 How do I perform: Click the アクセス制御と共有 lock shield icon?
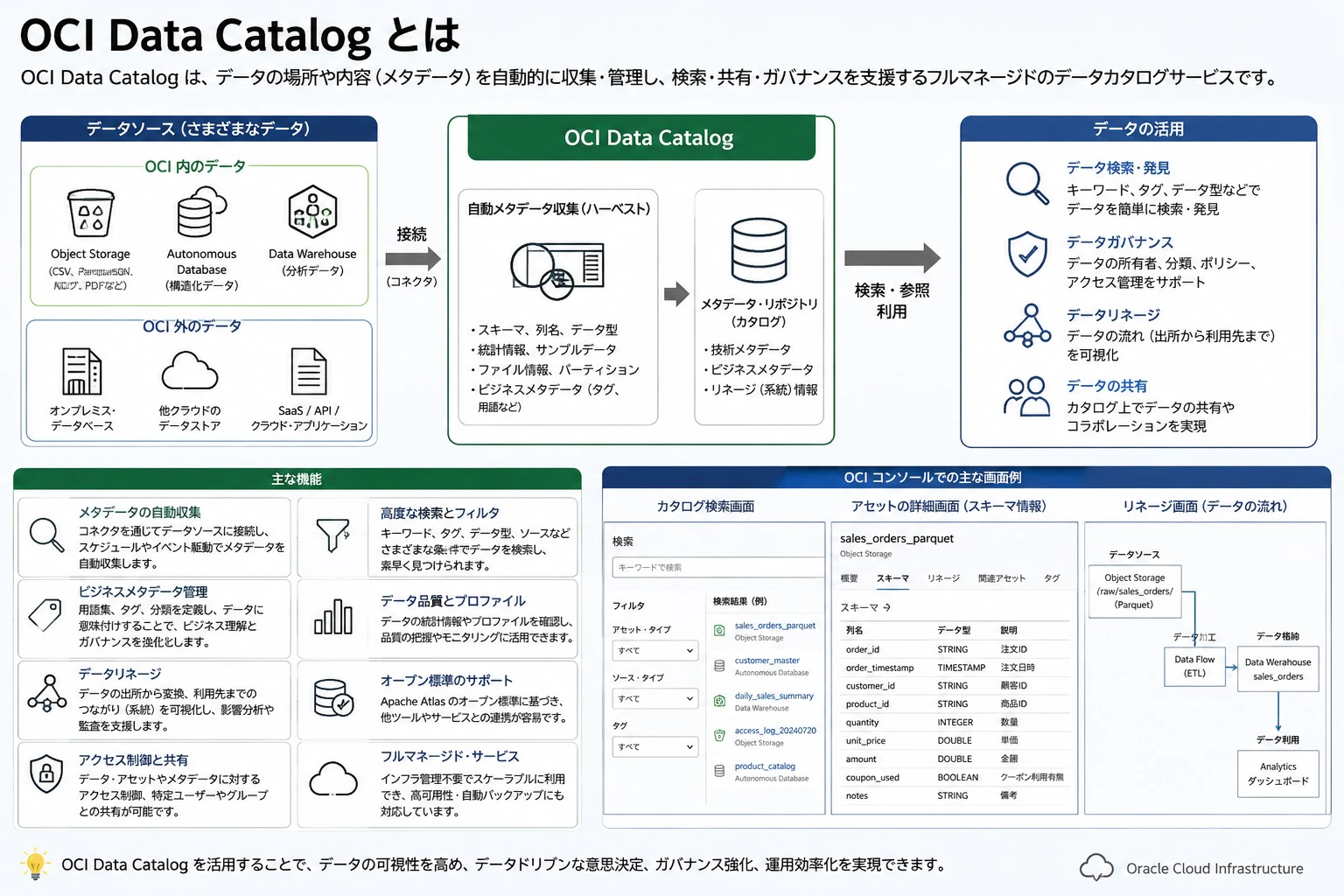point(46,773)
